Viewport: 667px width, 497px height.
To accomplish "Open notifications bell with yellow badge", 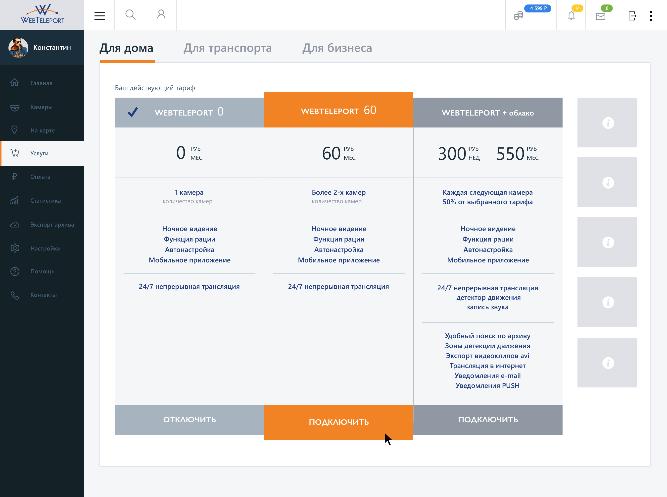I will (x=571, y=16).
